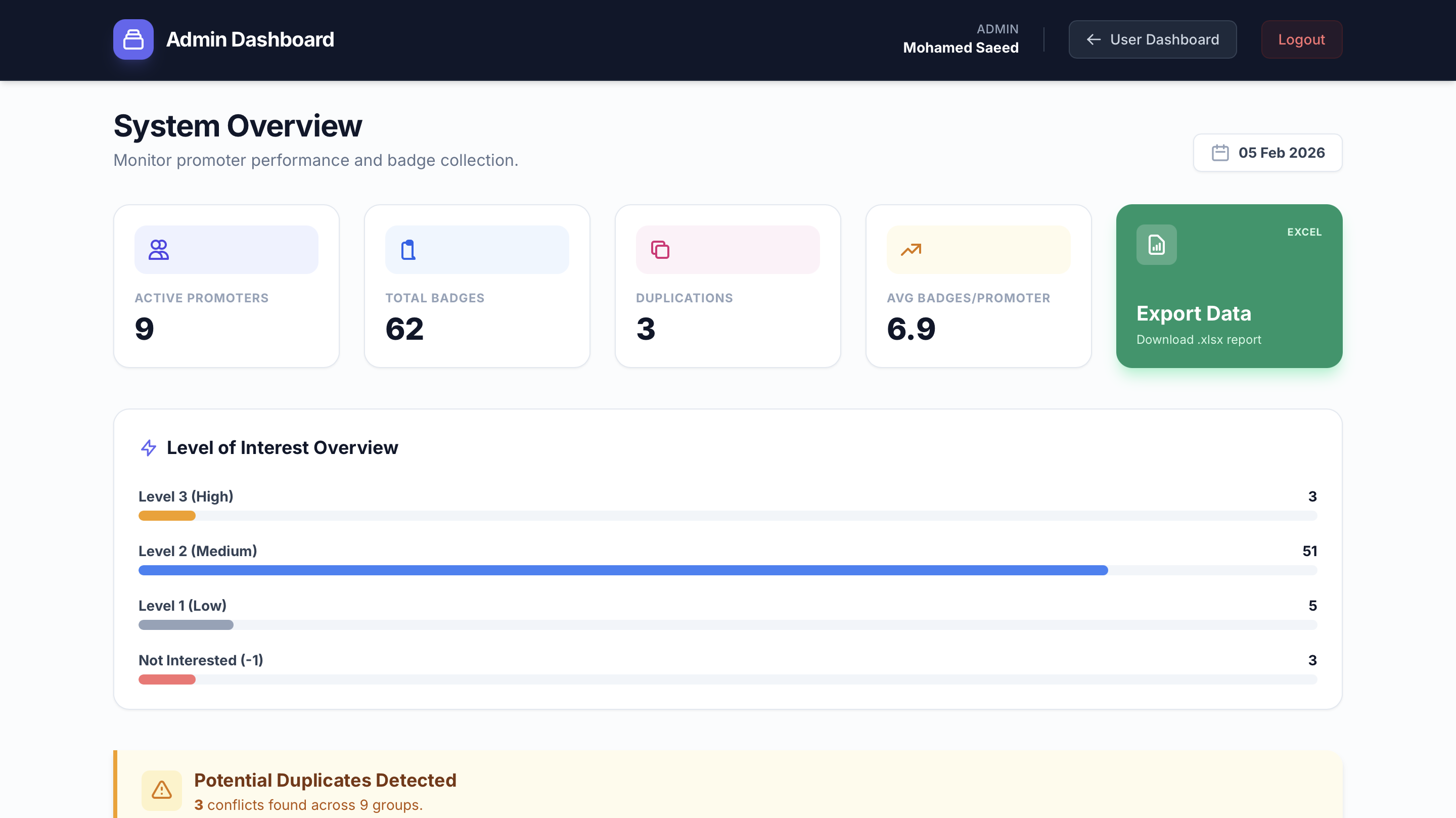Select the Active Promoters users icon
The height and width of the screenshot is (818, 1456).
click(x=158, y=249)
